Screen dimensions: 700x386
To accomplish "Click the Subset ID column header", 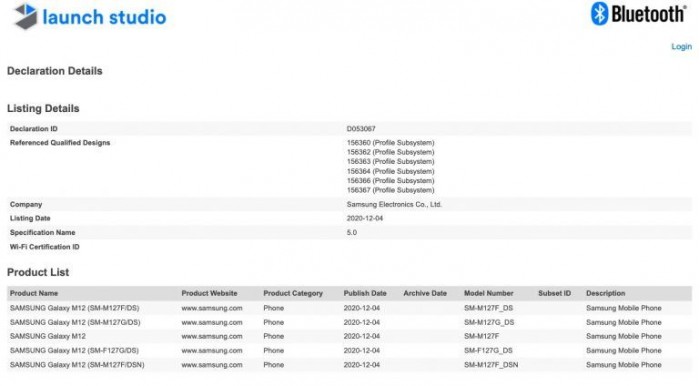I will (554, 293).
